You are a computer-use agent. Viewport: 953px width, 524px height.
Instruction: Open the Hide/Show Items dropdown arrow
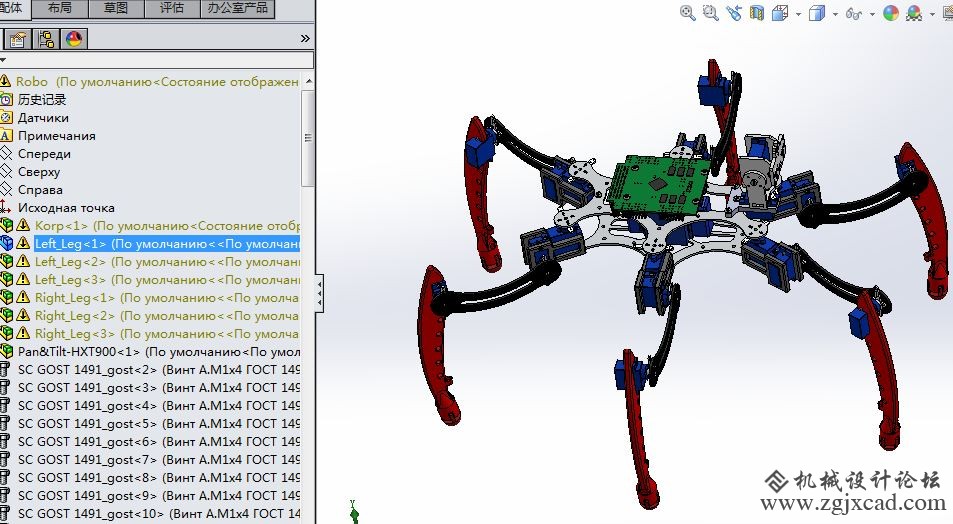[872, 14]
